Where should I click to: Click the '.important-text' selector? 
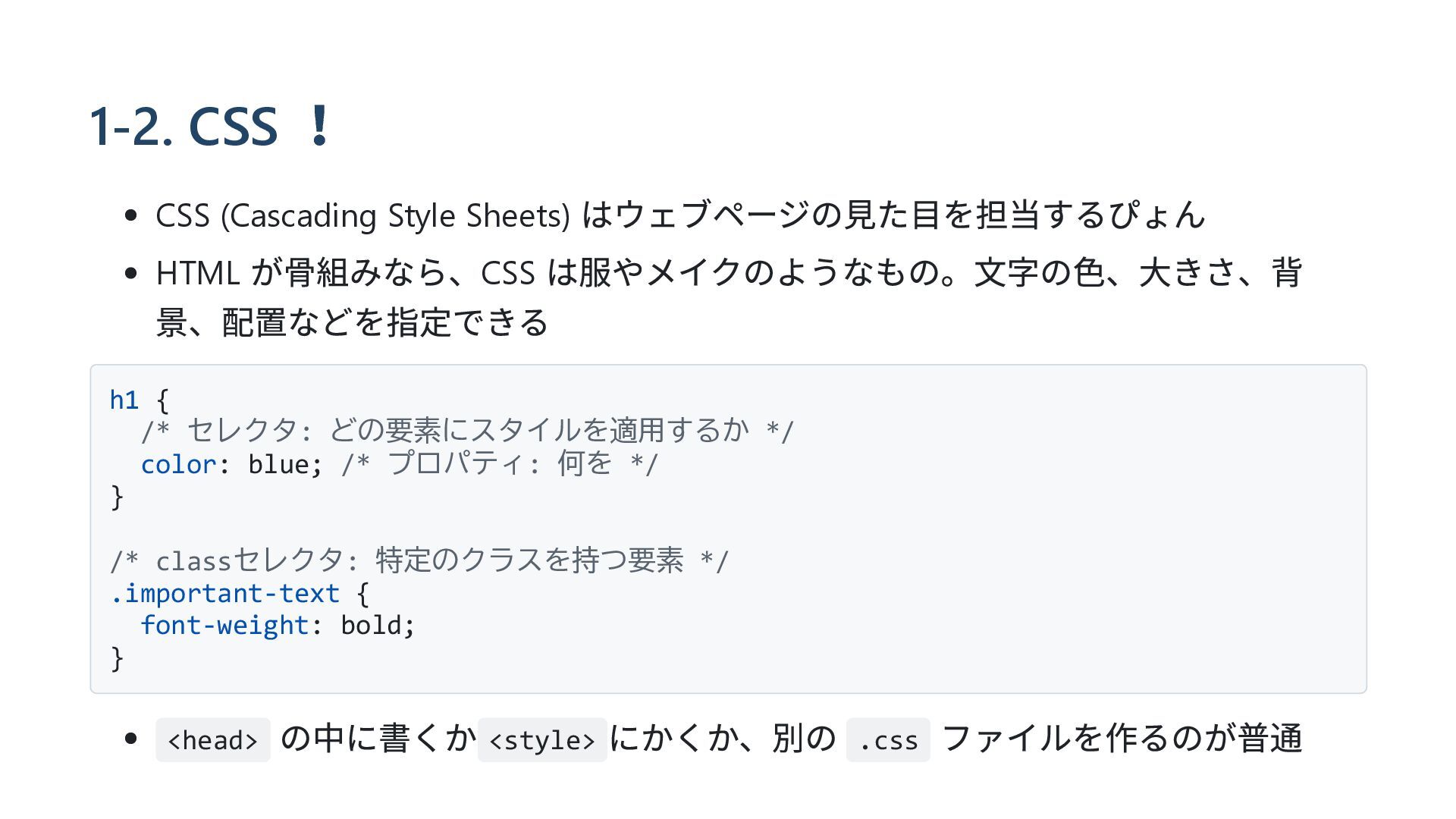click(224, 593)
